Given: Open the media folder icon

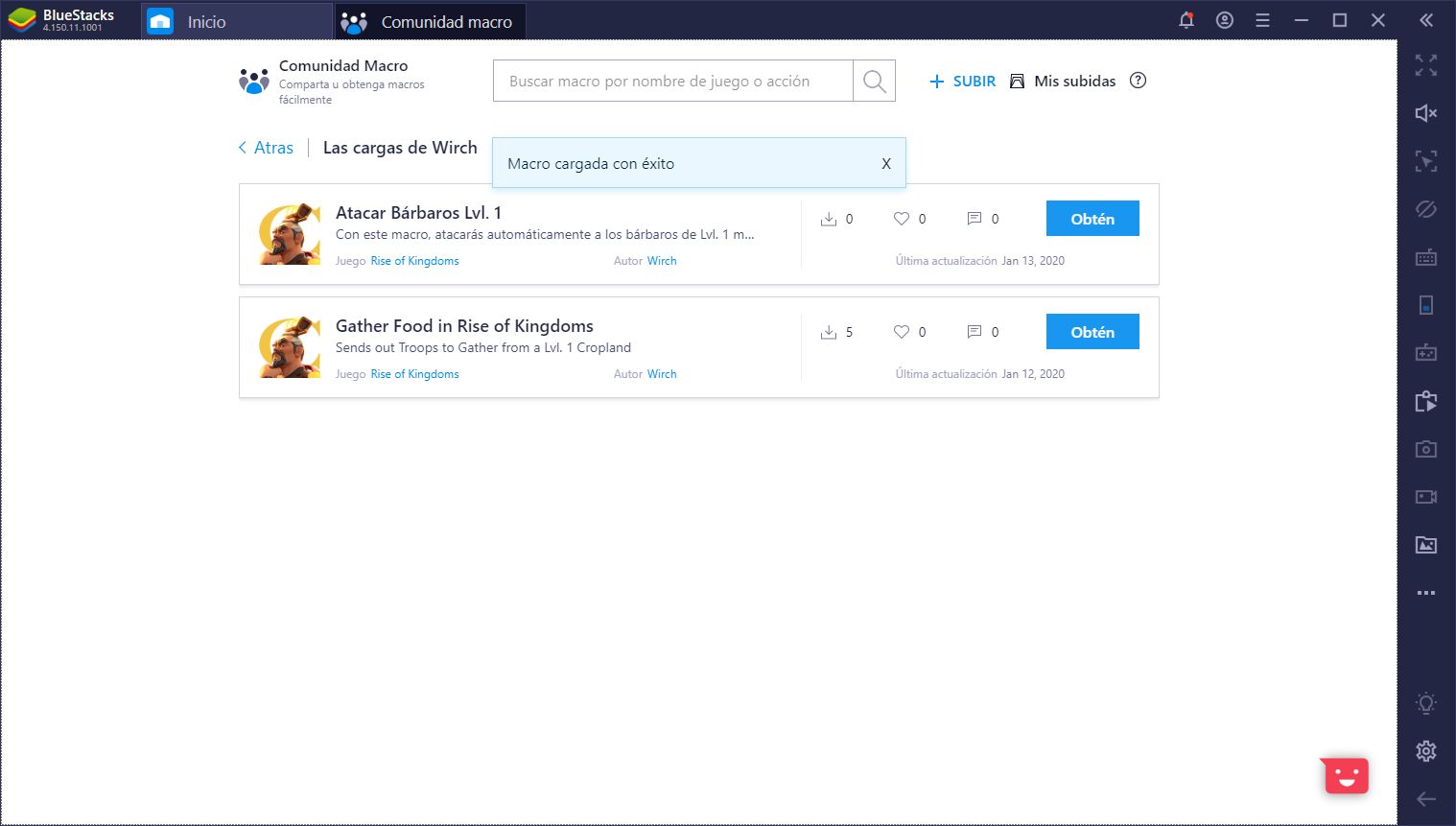Looking at the screenshot, I should click(1426, 545).
